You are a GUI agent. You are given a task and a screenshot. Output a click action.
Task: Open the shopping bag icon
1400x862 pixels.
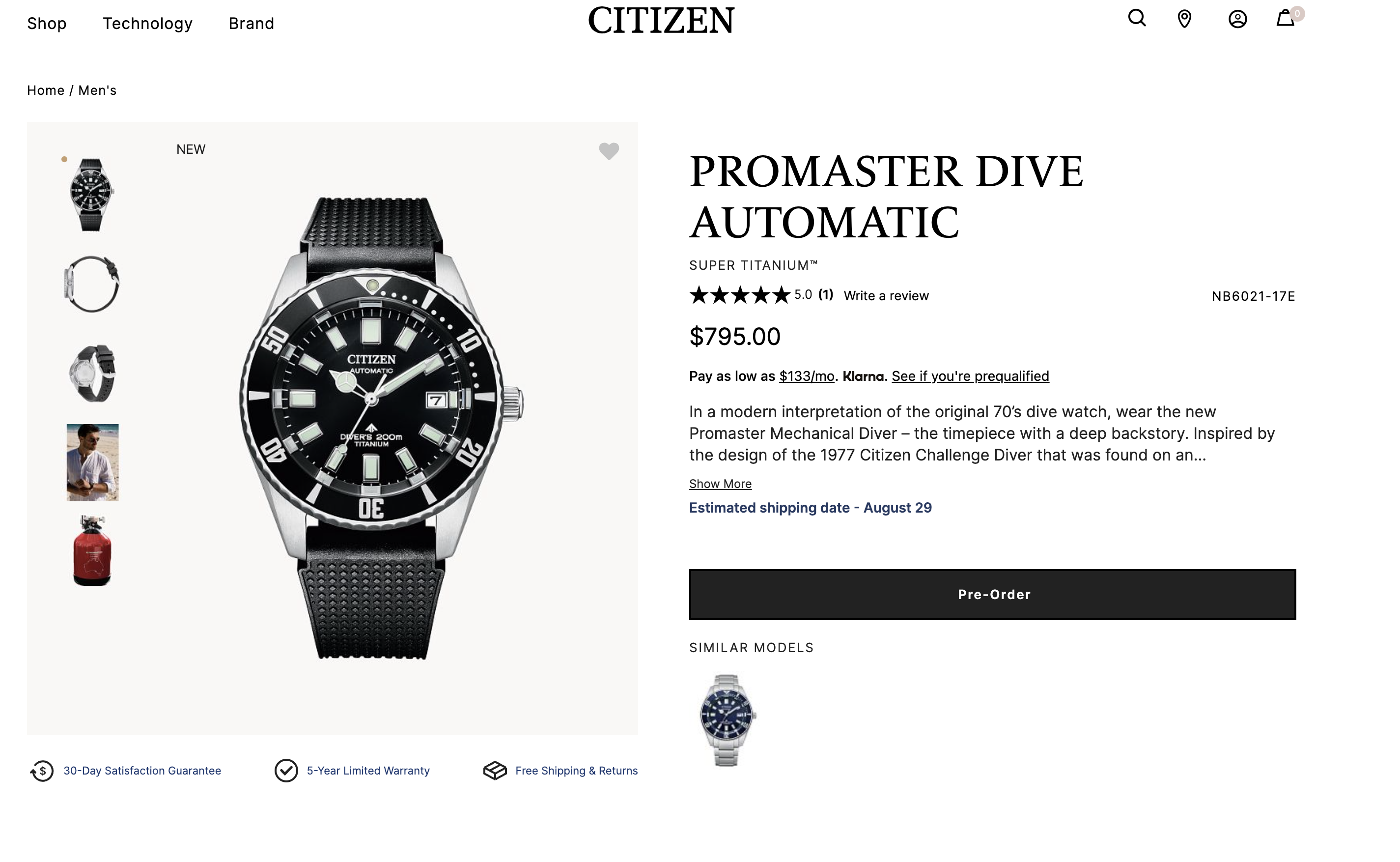click(x=1285, y=19)
